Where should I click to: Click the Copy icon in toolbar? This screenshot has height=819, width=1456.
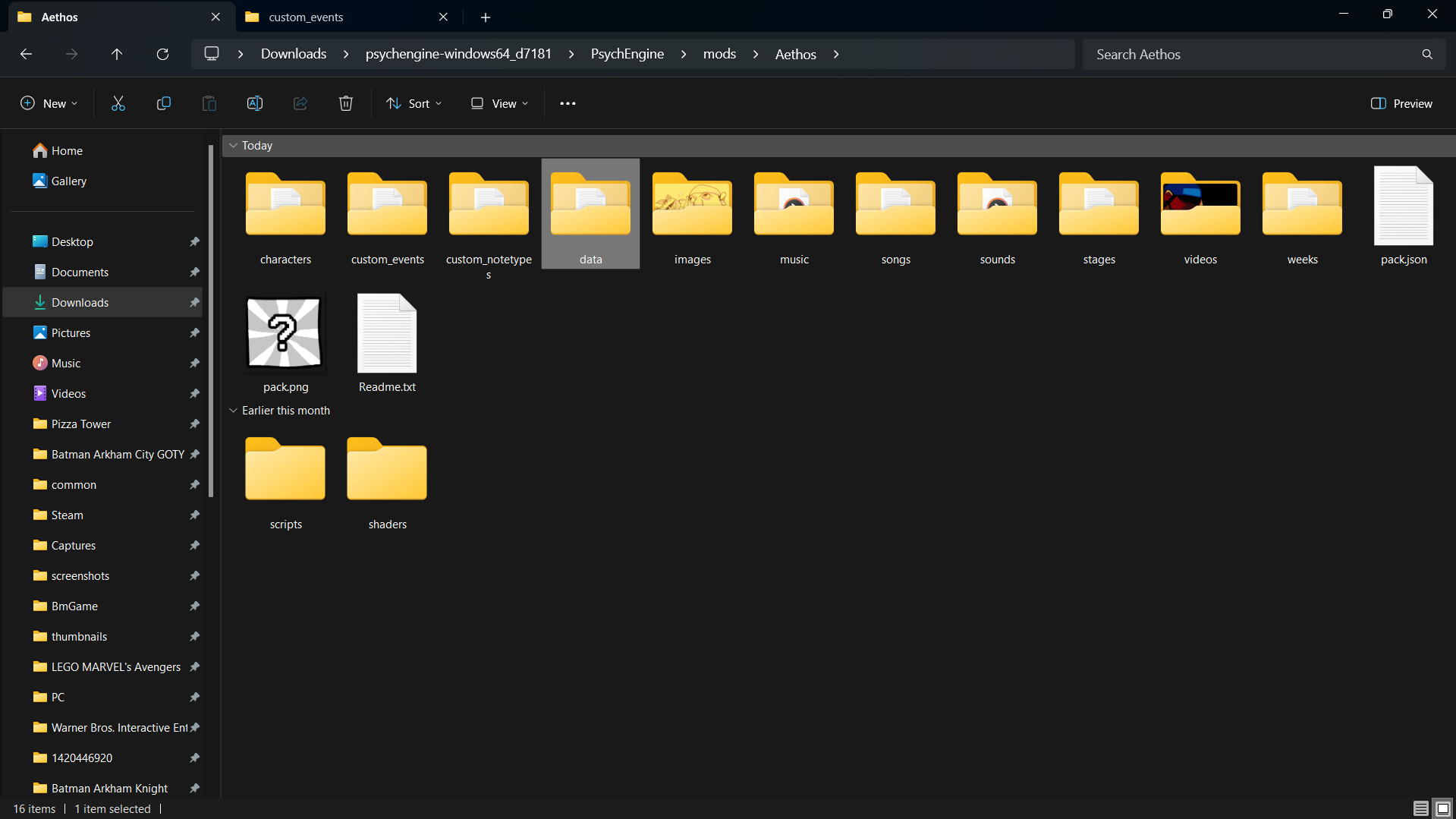click(x=163, y=103)
